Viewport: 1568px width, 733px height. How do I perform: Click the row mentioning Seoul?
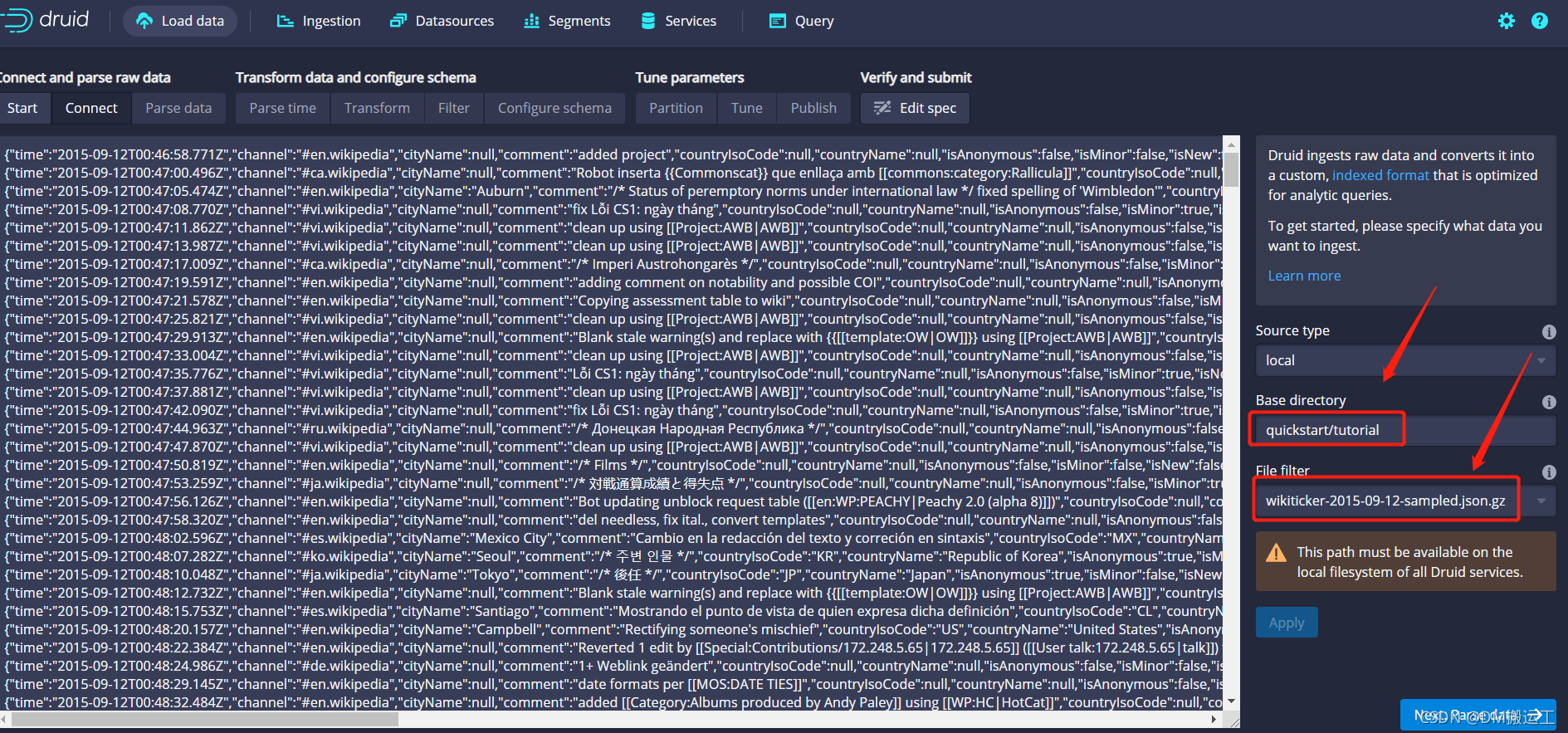(x=613, y=556)
